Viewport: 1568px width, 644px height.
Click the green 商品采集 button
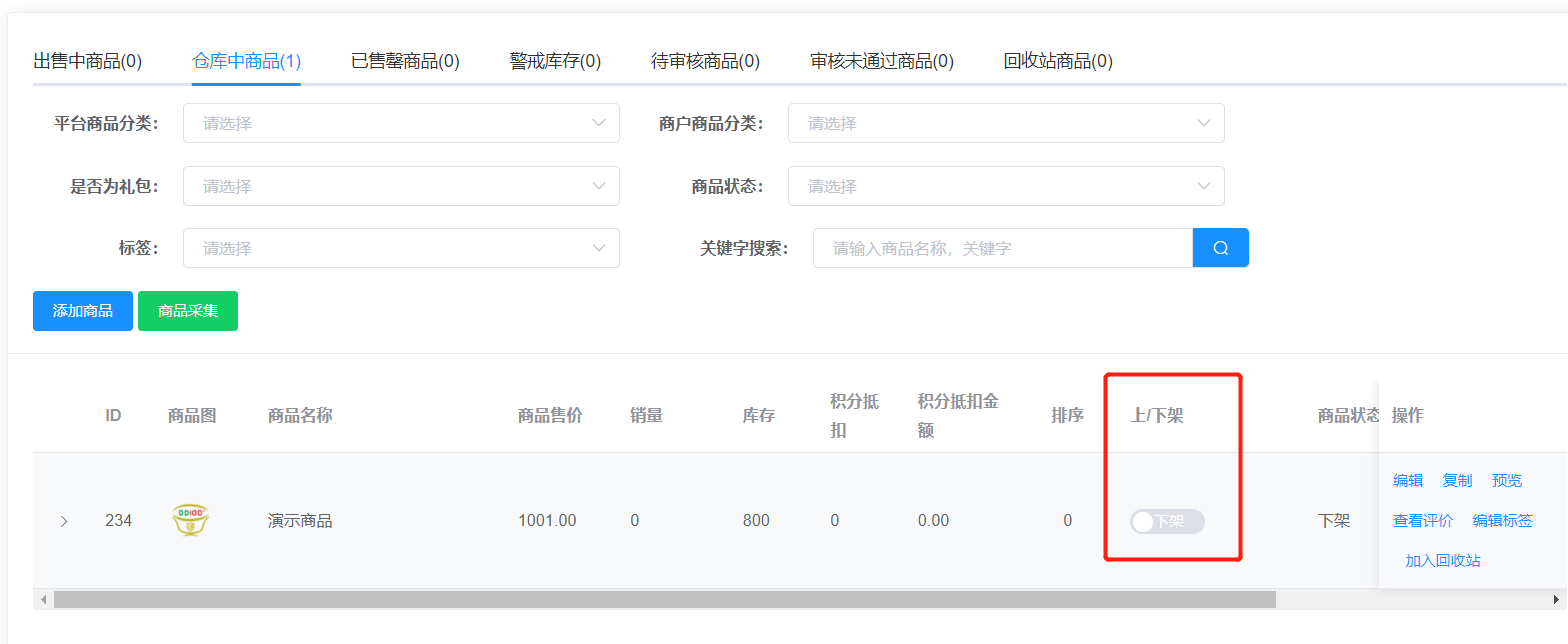[x=188, y=311]
